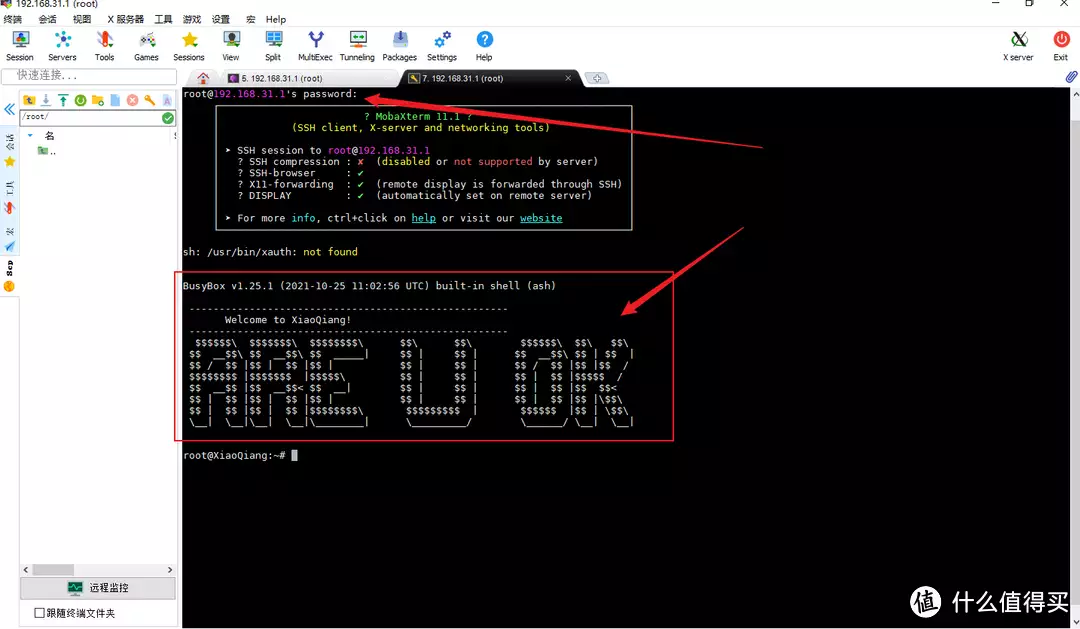Open Settings from the toolbar
This screenshot has width=1080, height=629.
coord(442,45)
